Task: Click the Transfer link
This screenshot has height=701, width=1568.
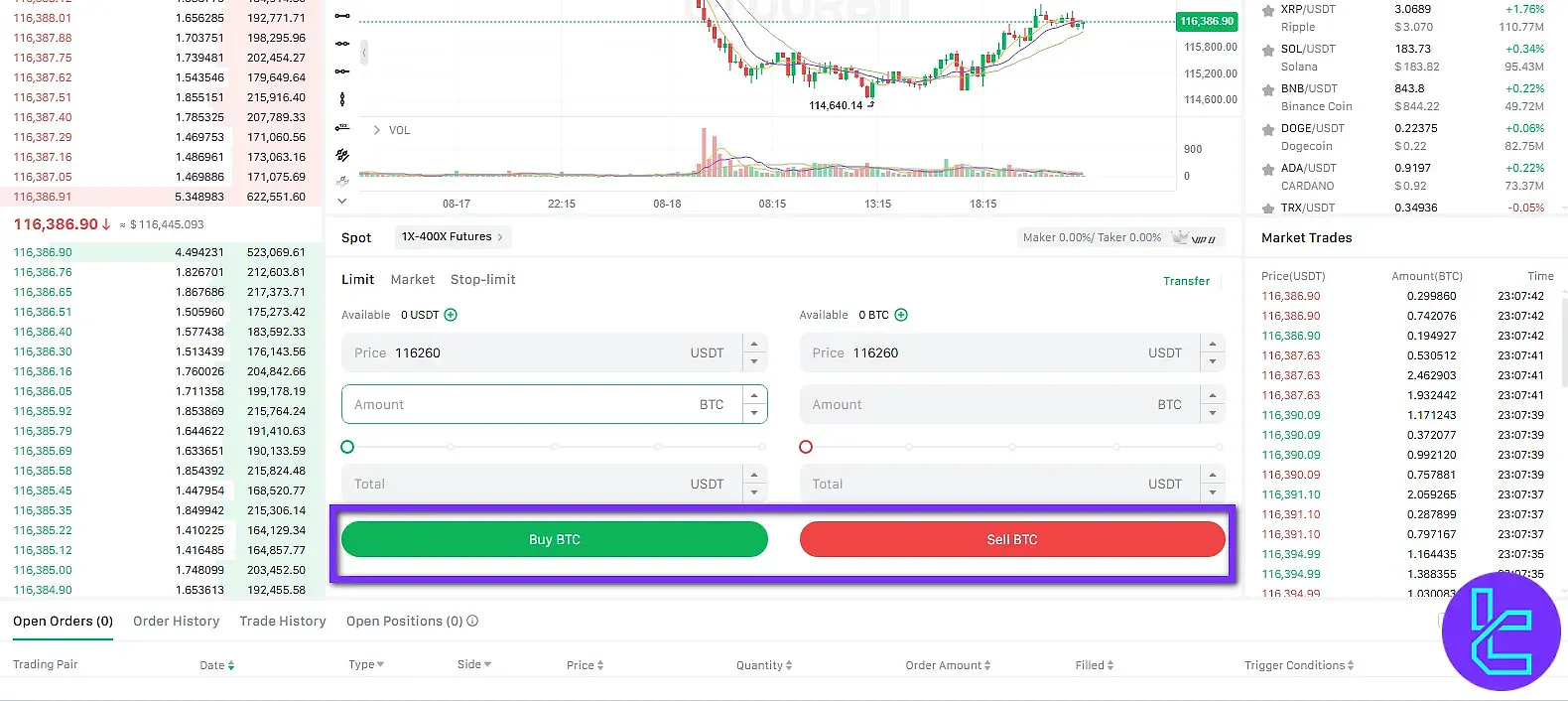Action: [x=1187, y=281]
